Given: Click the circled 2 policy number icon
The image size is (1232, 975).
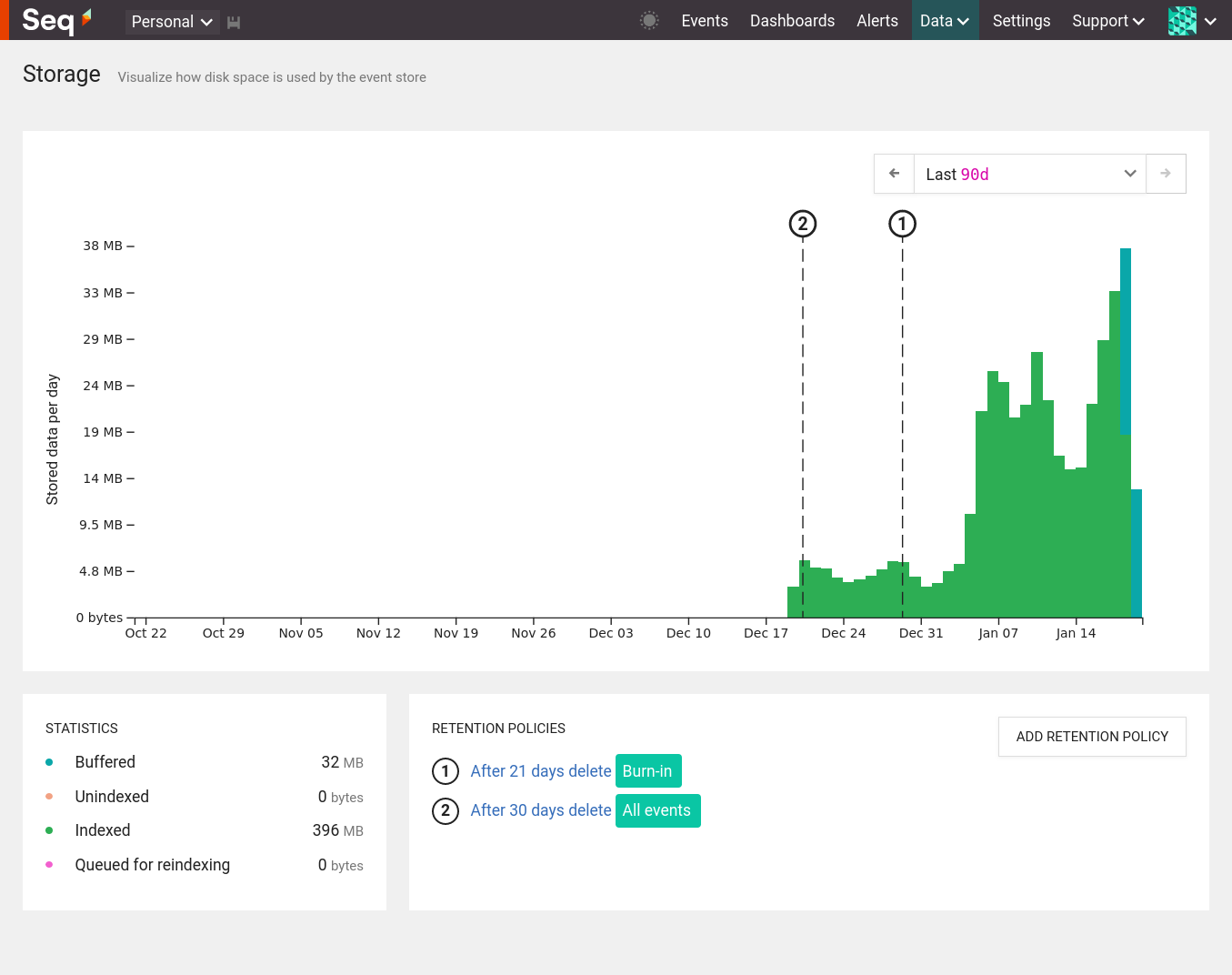Looking at the screenshot, I should [446, 810].
